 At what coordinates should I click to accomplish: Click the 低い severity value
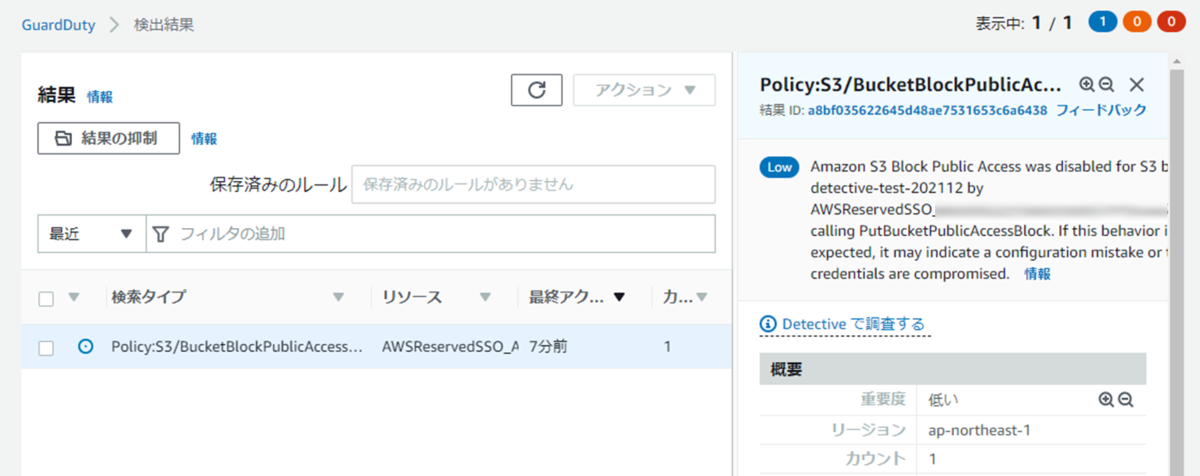click(944, 400)
